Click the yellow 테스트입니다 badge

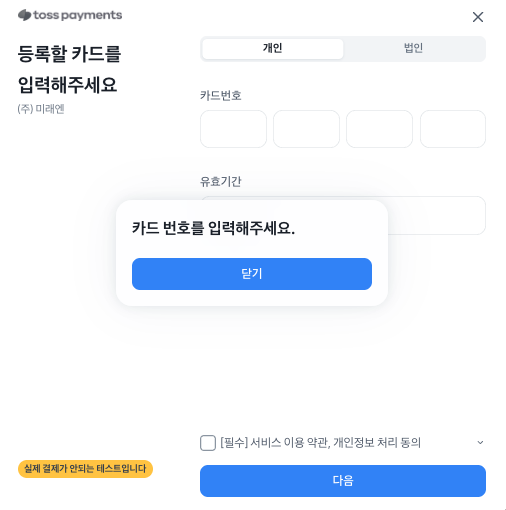click(x=85, y=469)
